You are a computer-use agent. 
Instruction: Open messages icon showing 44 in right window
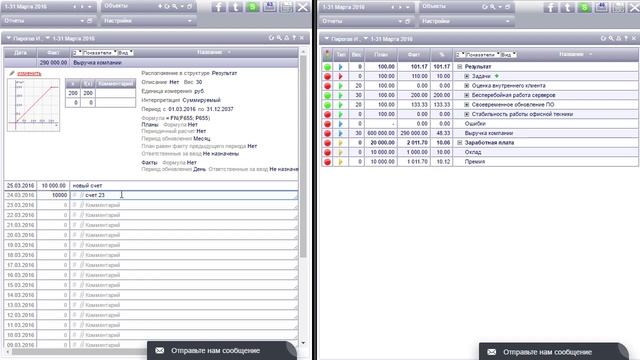601,7
